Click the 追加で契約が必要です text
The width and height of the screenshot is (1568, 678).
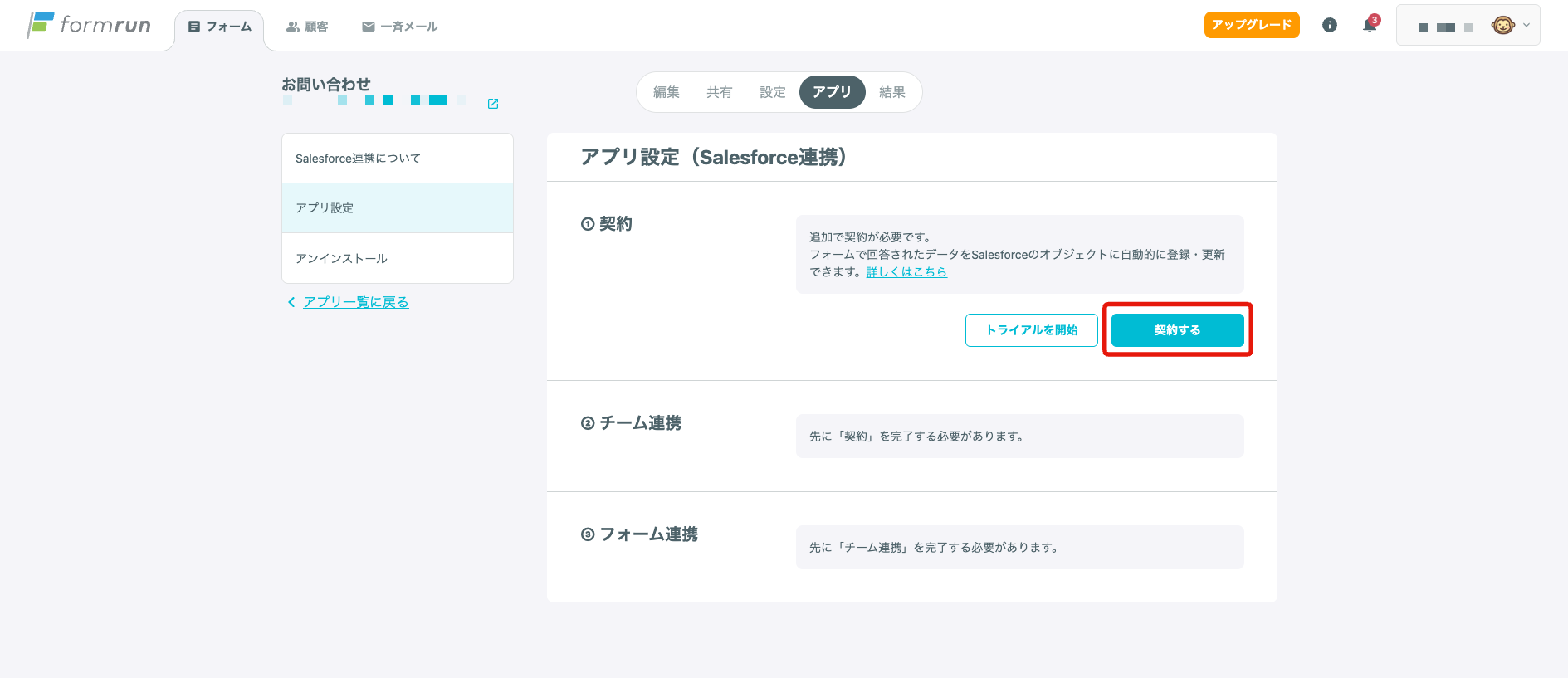[870, 237]
